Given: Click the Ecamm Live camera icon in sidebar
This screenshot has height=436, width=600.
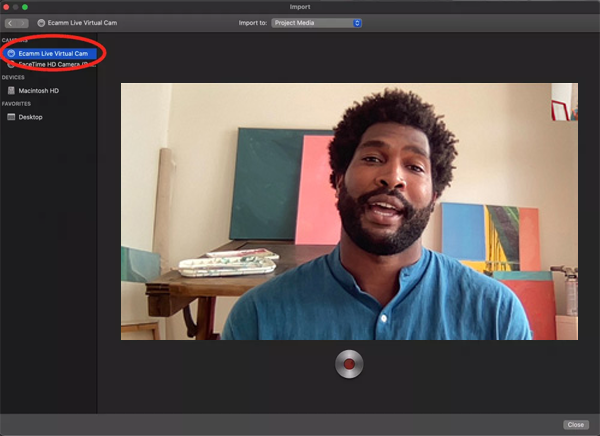Looking at the screenshot, I should coord(11,53).
